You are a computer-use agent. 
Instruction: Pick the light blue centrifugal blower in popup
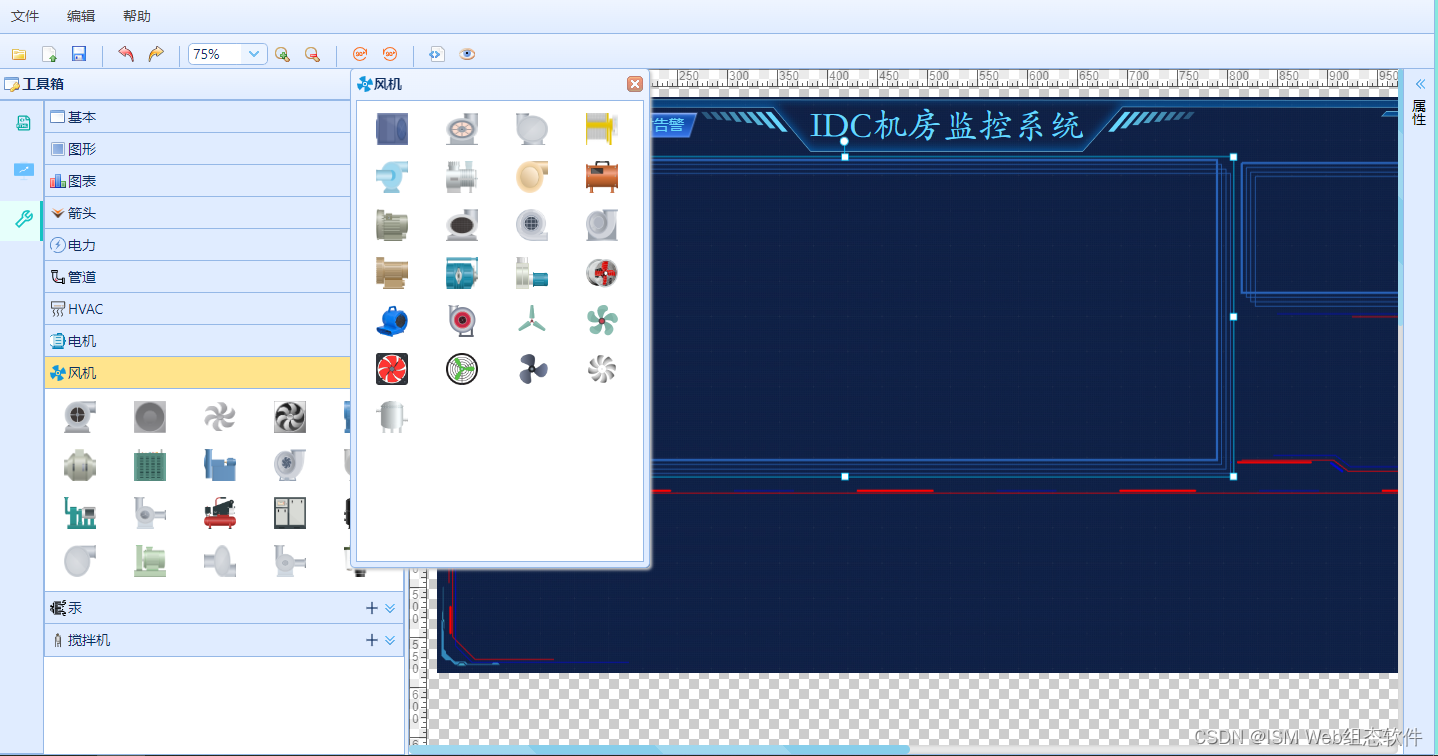pos(392,177)
